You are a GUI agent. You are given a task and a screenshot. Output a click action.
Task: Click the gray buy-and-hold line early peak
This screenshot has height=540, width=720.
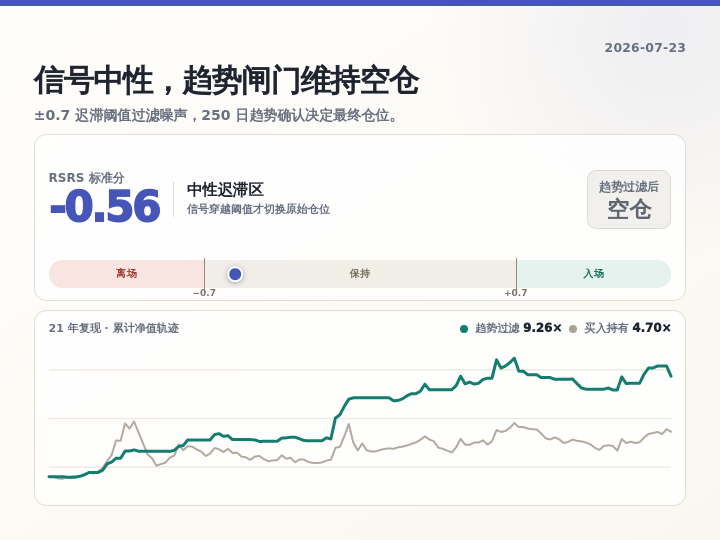pos(133,422)
